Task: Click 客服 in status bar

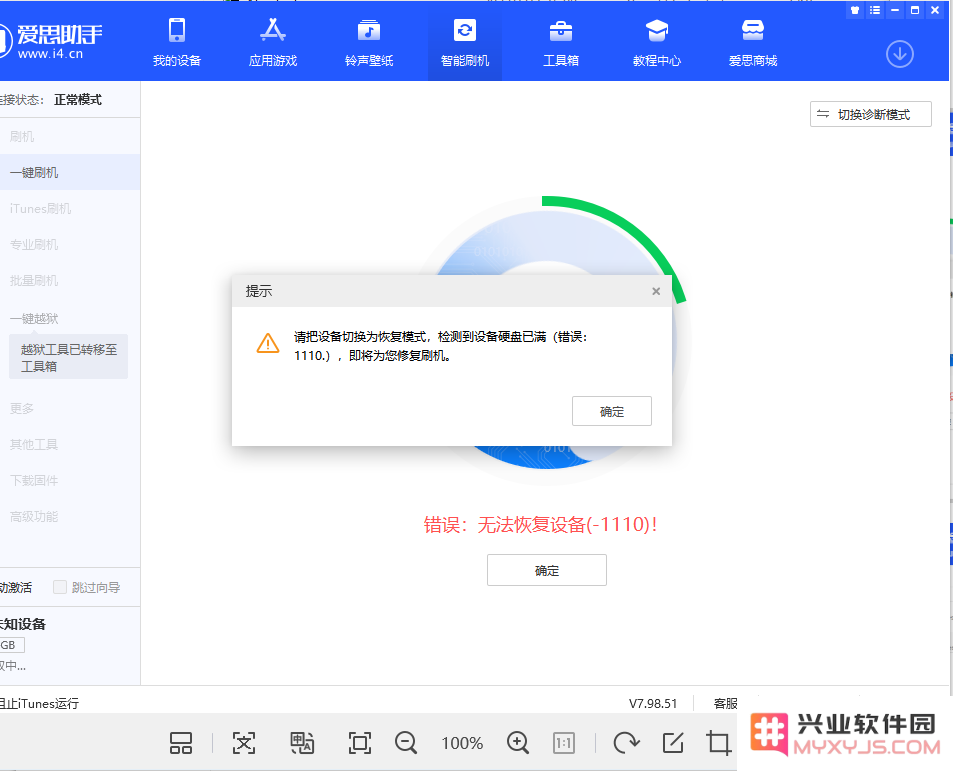Action: (x=725, y=704)
